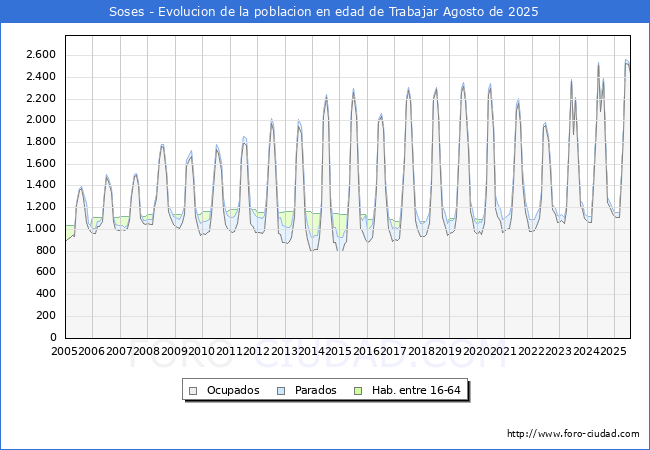650x450 pixels.
Task: Click the 2023 x-axis label
Action: pos(555,352)
